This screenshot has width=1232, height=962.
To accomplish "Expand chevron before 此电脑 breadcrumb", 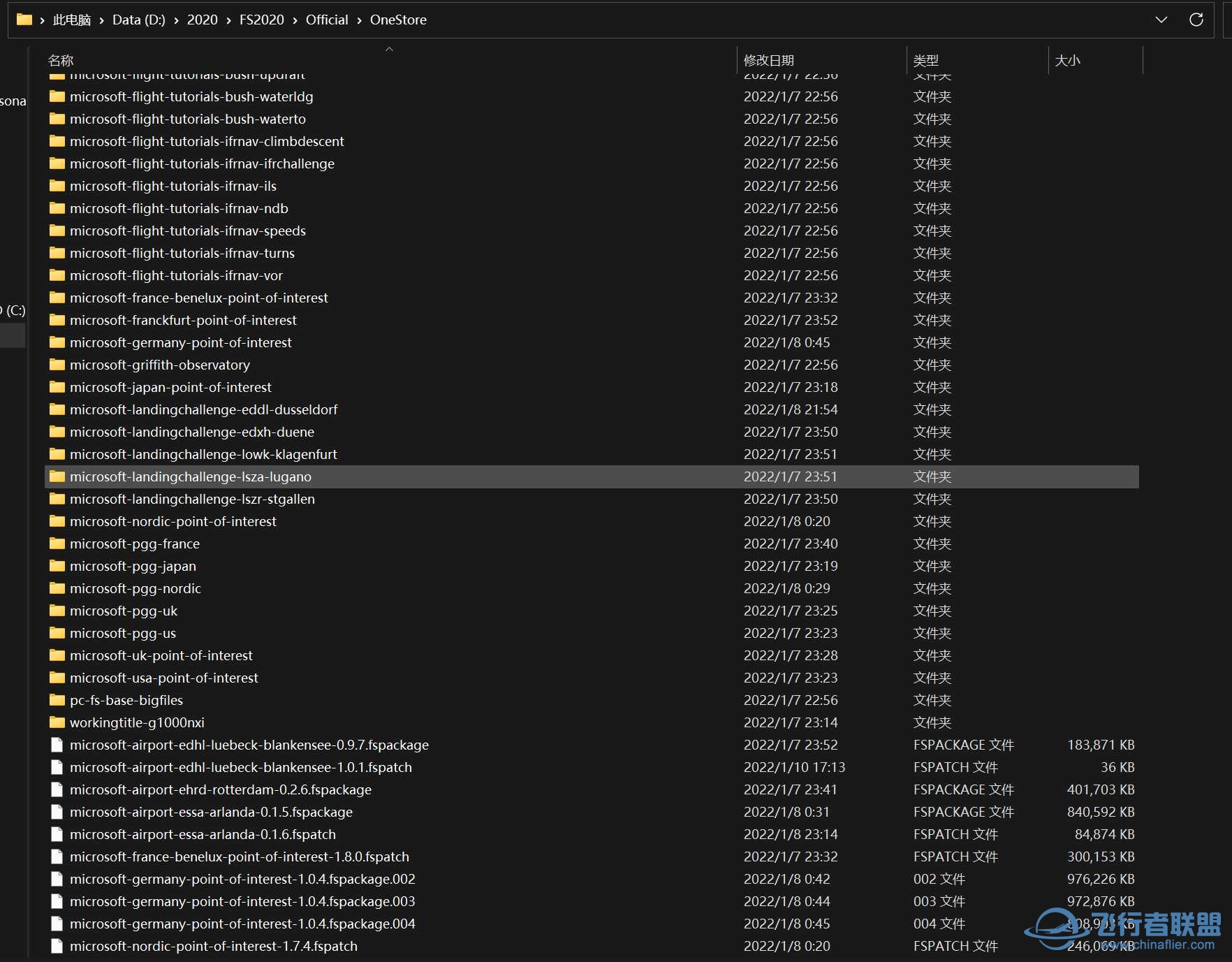I will (x=43, y=20).
